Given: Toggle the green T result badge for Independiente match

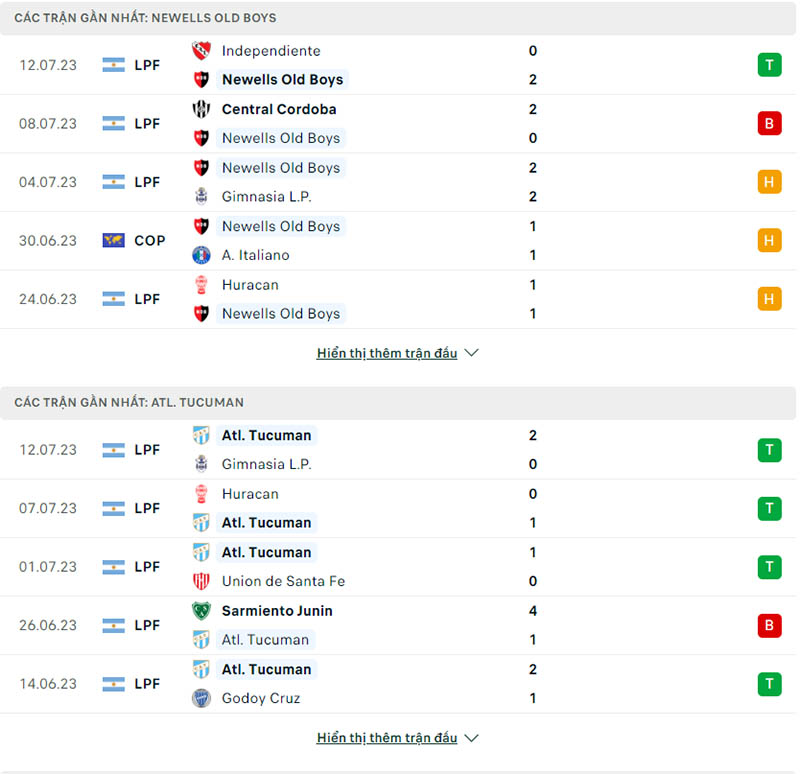Looking at the screenshot, I should (769, 64).
